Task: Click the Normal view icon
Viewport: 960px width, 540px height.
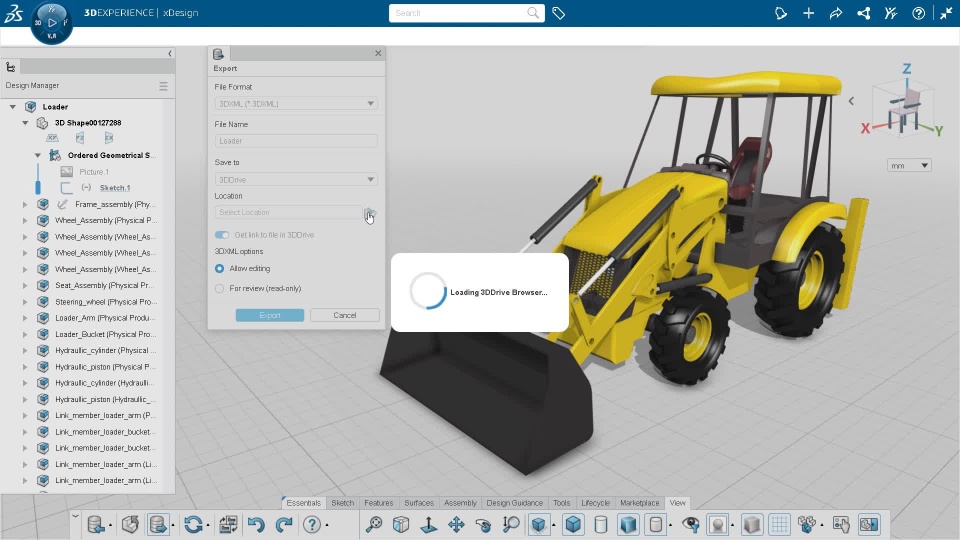Action: tap(429, 524)
